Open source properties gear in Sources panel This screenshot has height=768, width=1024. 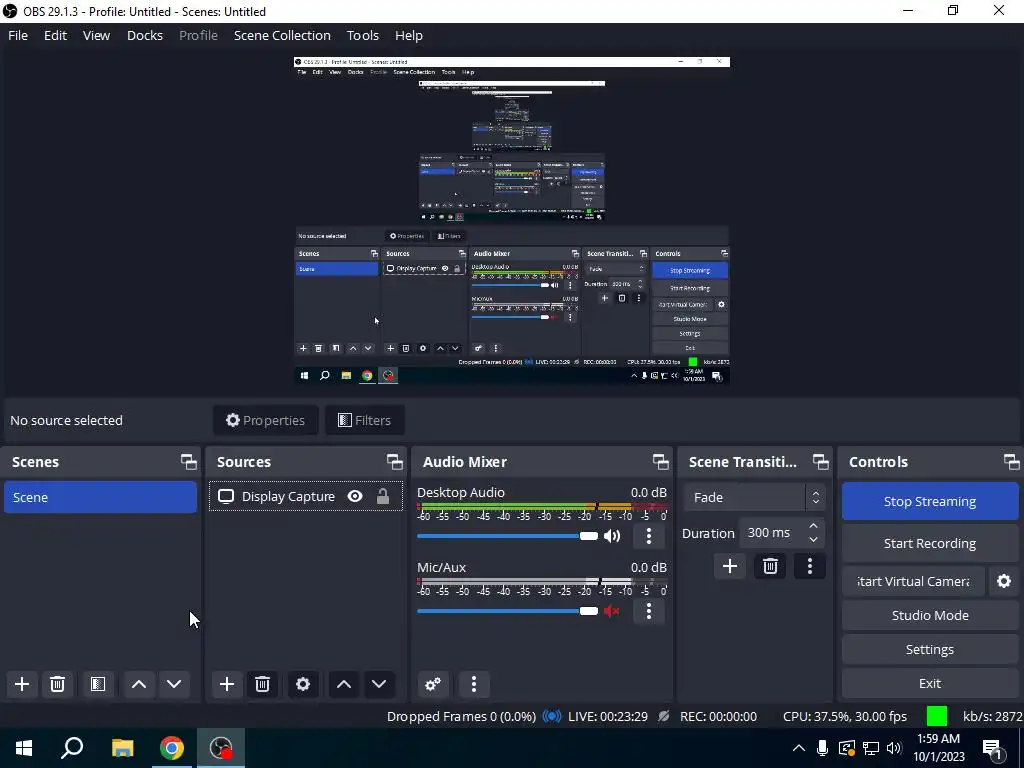pyautogui.click(x=303, y=684)
